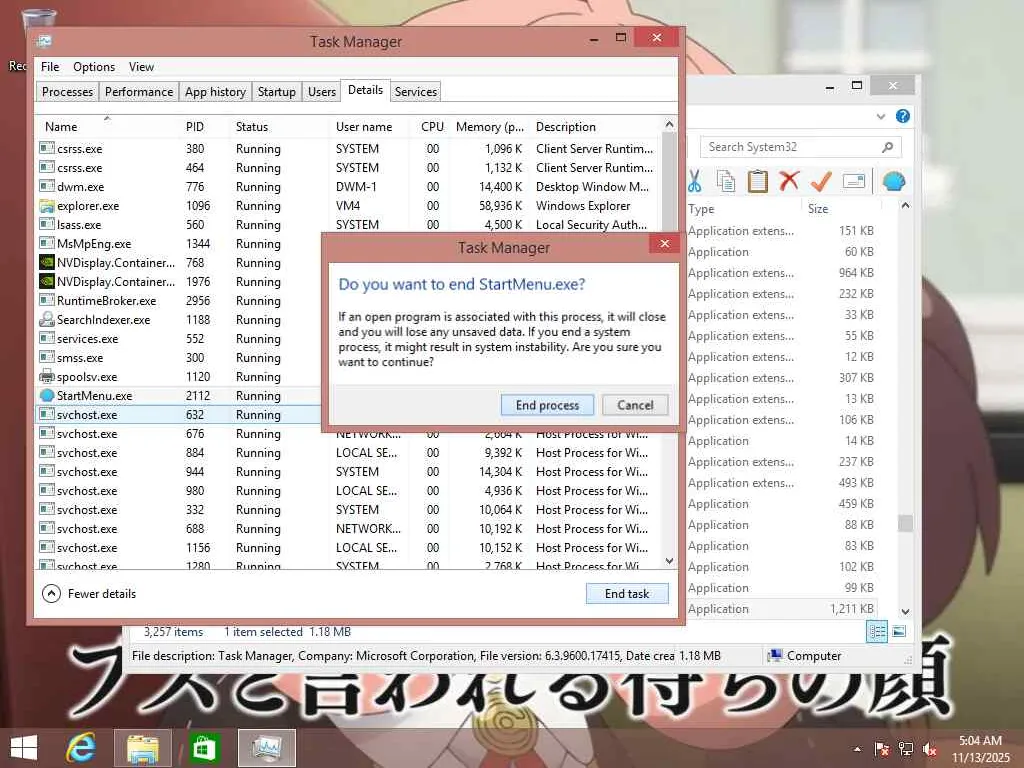Switch to the Services tab
The image size is (1024, 768).
coord(415,91)
